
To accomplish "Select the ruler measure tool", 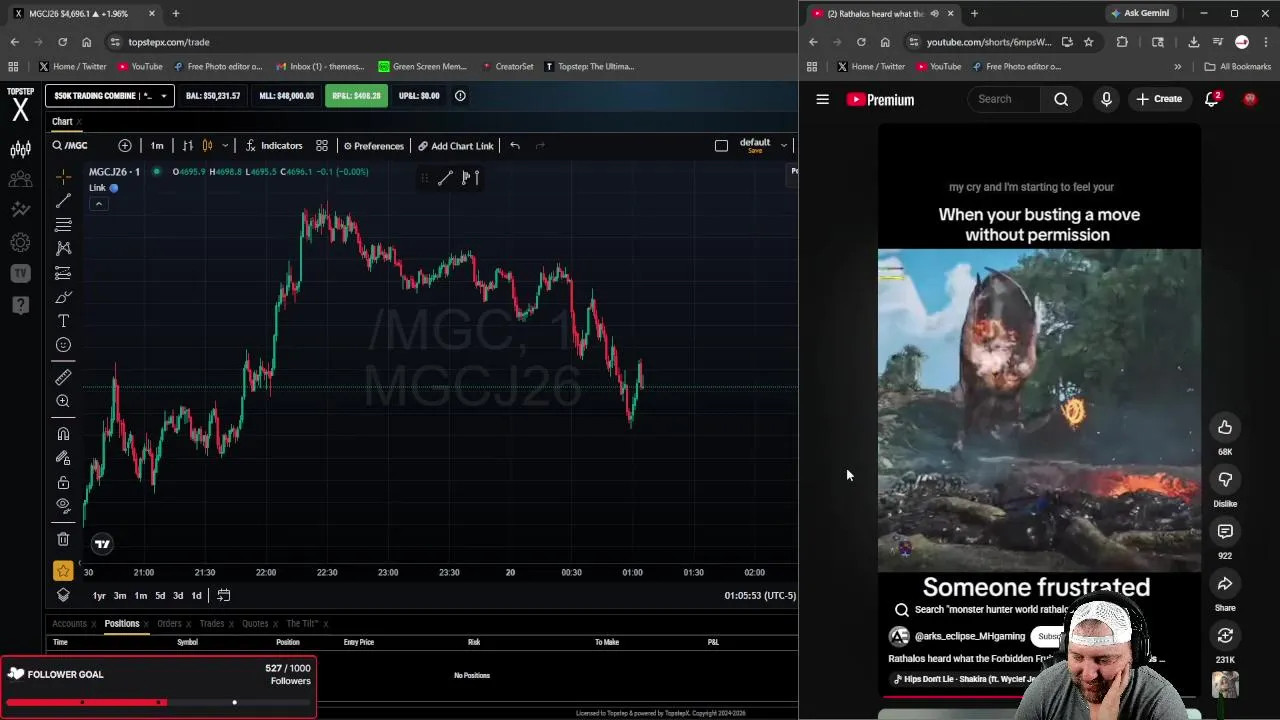I will [63, 377].
